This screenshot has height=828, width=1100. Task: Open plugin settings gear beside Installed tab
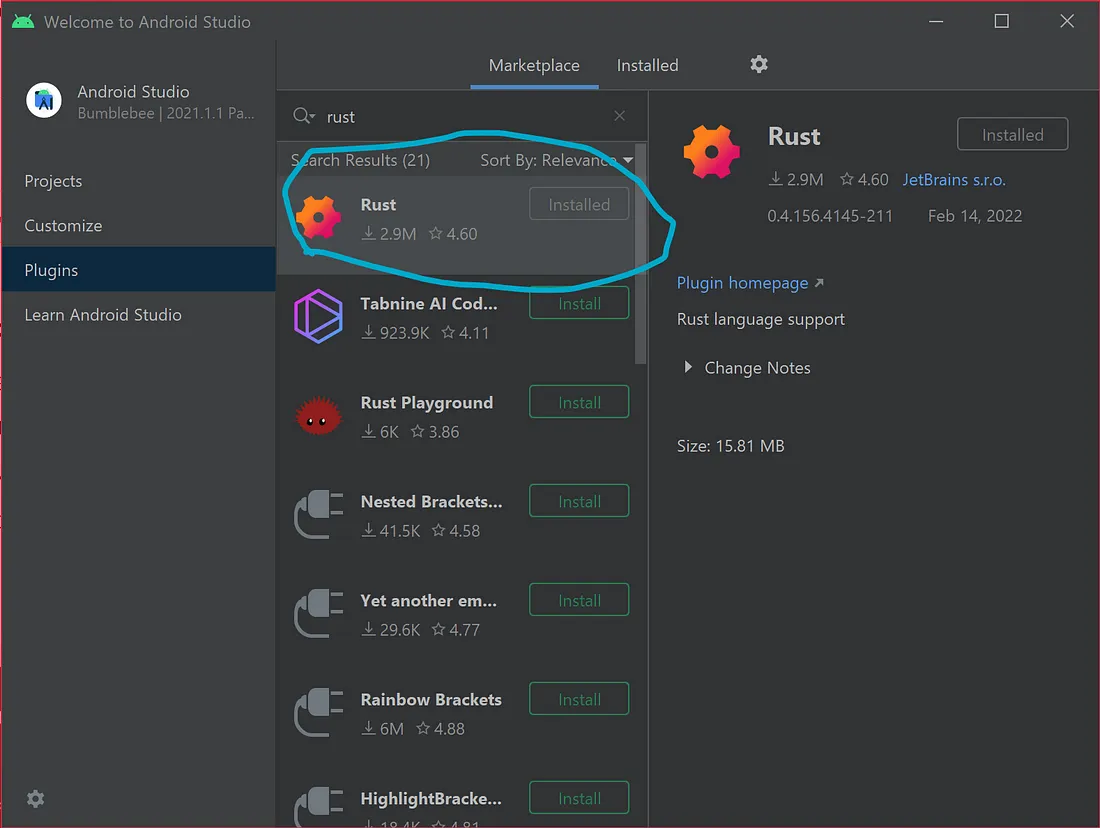(758, 65)
